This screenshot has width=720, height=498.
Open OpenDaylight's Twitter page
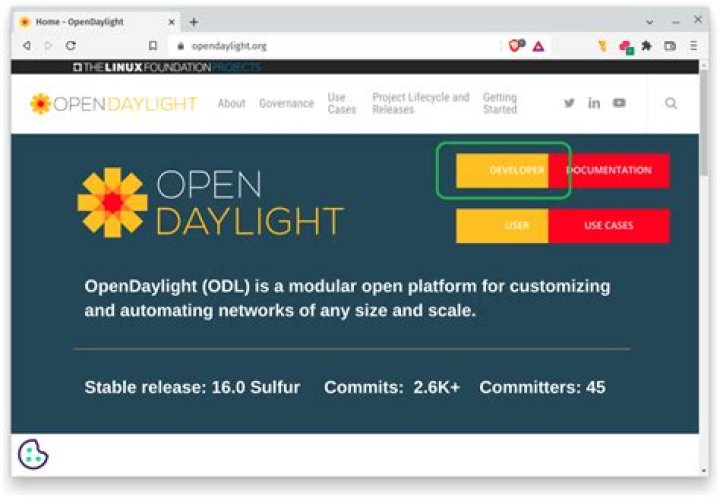click(x=569, y=103)
